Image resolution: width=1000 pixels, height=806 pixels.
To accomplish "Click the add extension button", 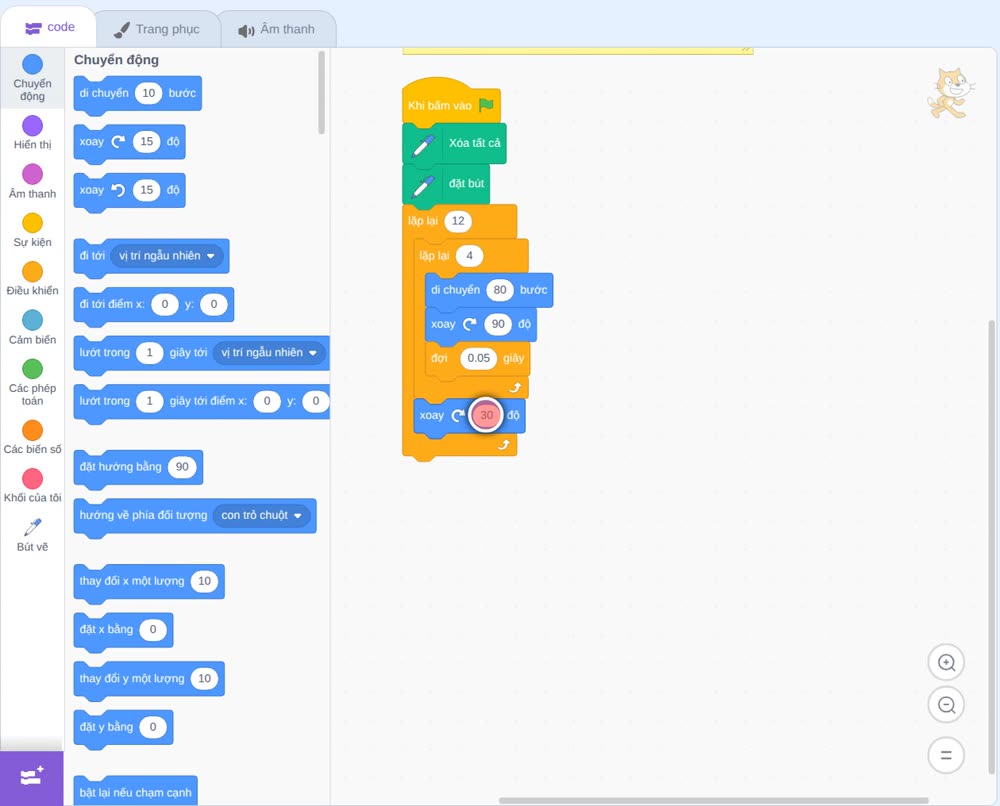I will point(32,777).
